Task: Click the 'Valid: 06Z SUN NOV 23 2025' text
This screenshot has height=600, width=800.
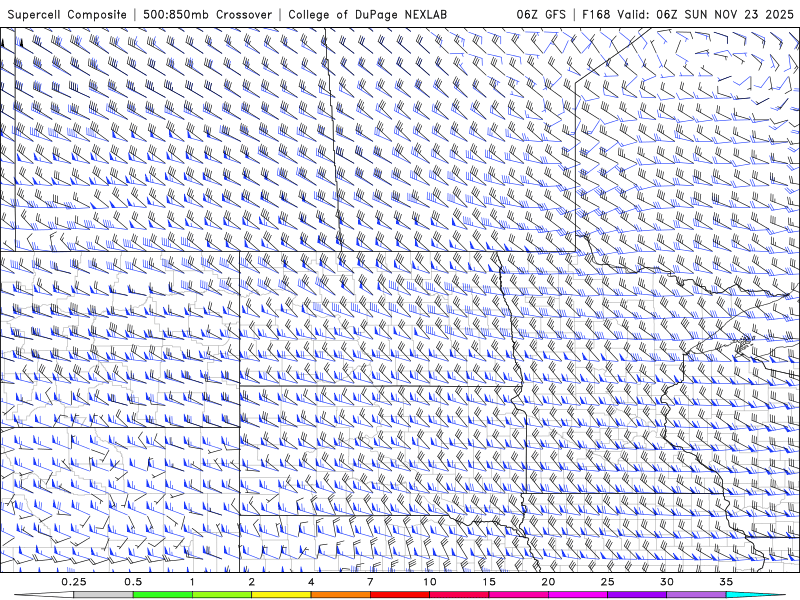Action: click(x=705, y=14)
